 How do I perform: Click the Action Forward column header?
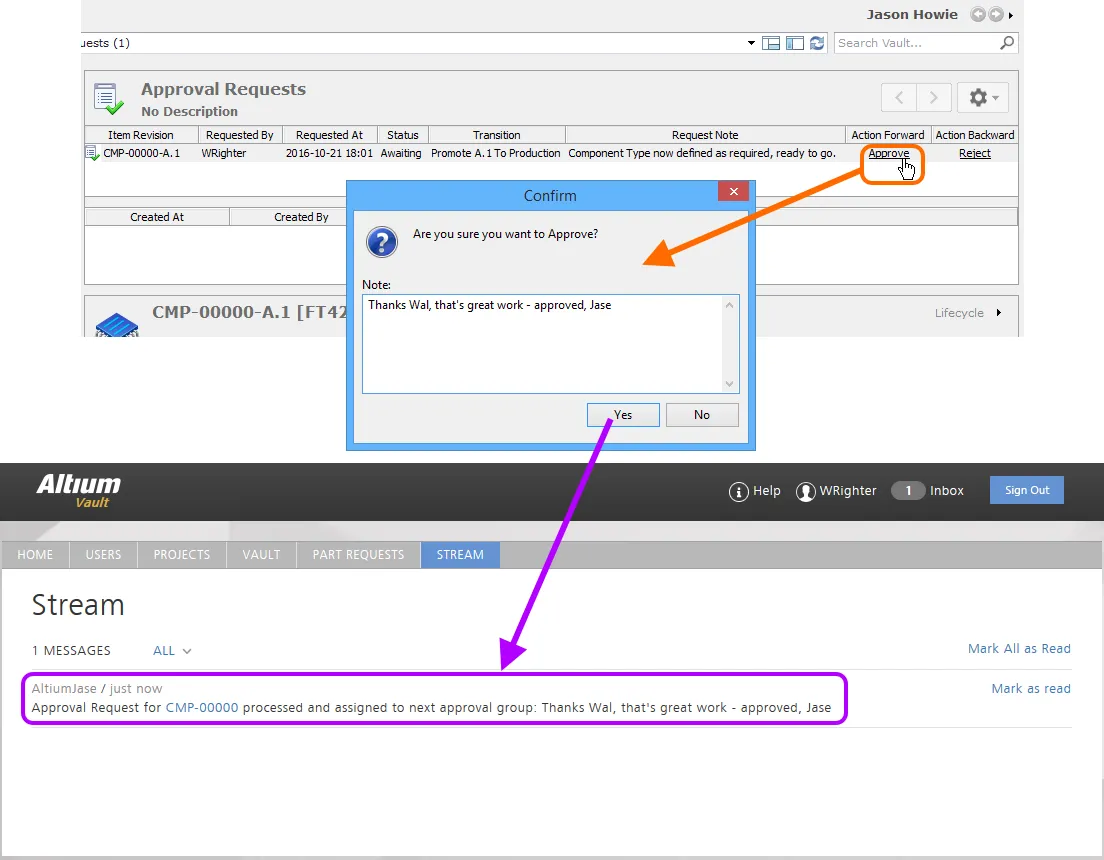[888, 135]
